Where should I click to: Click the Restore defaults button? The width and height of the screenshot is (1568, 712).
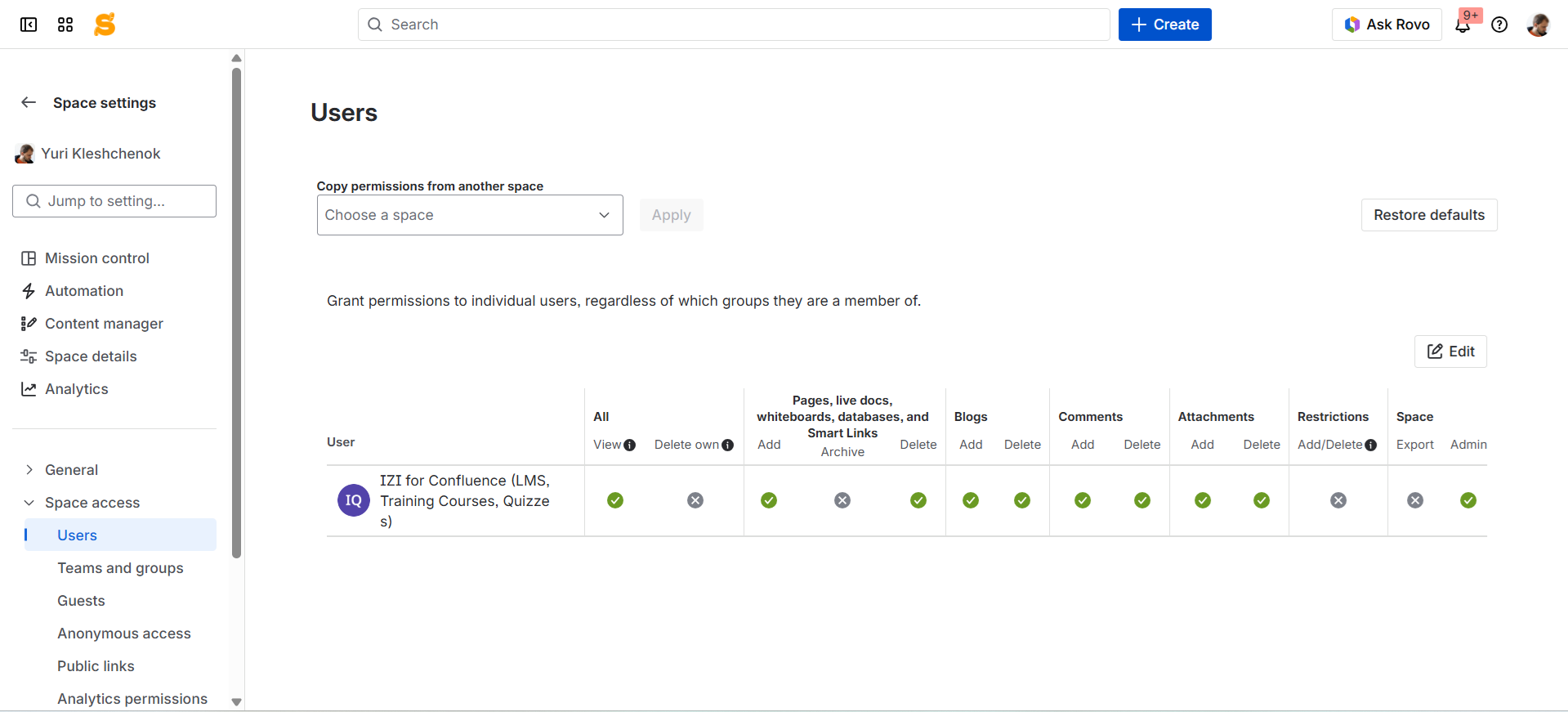tap(1428, 215)
